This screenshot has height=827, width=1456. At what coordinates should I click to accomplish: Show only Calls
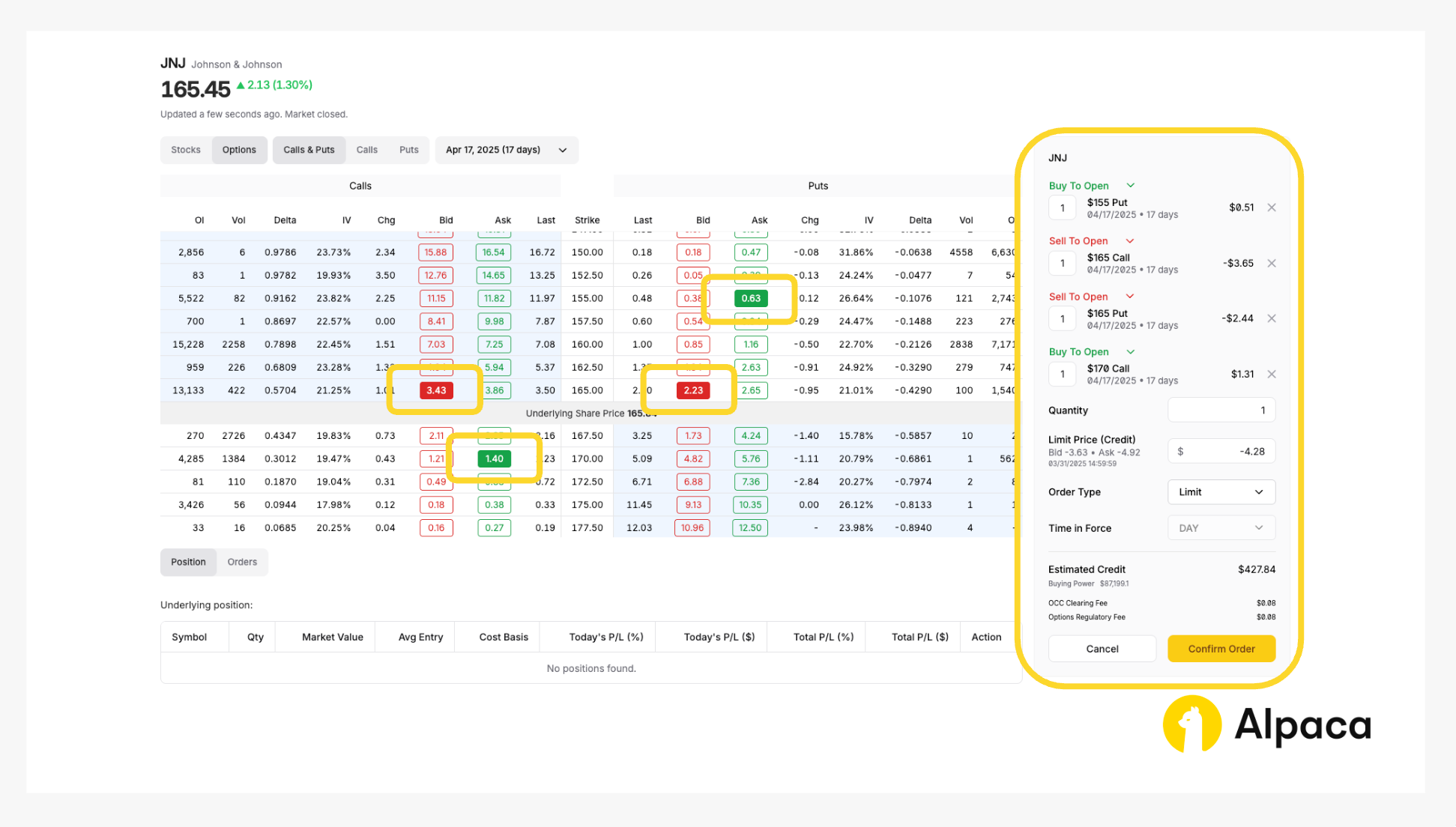pyautogui.click(x=367, y=150)
